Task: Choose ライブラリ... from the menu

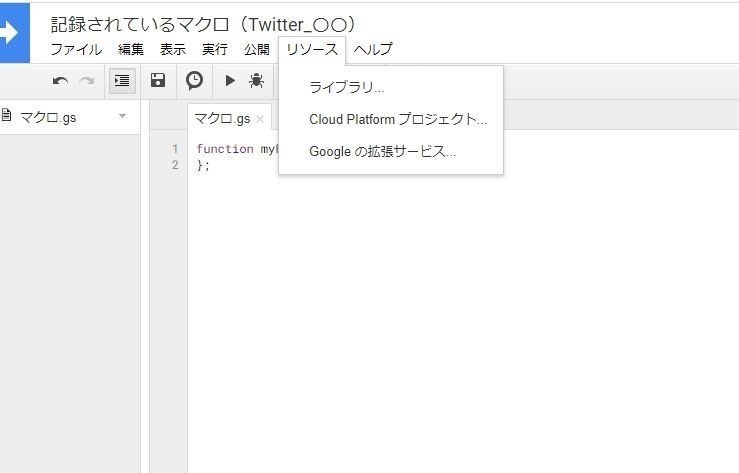Action: coord(391,87)
